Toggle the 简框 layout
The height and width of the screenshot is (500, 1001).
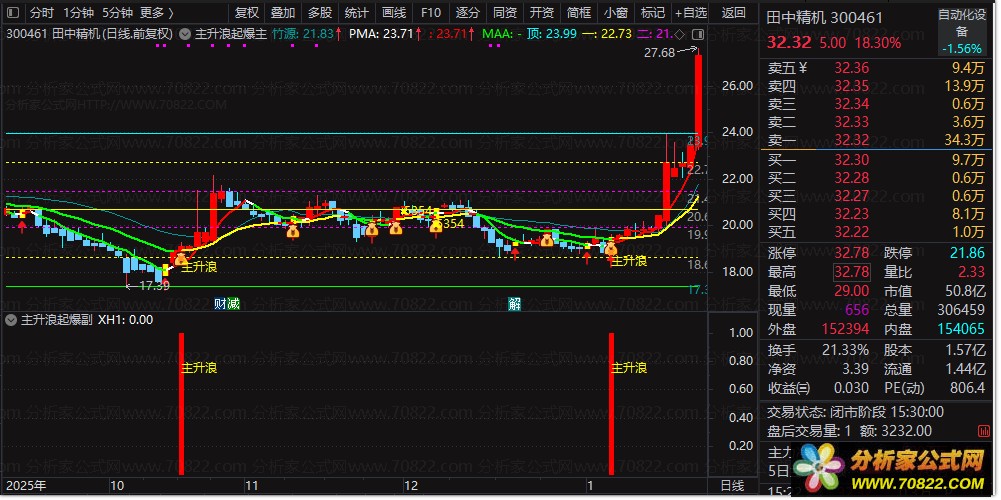(578, 12)
